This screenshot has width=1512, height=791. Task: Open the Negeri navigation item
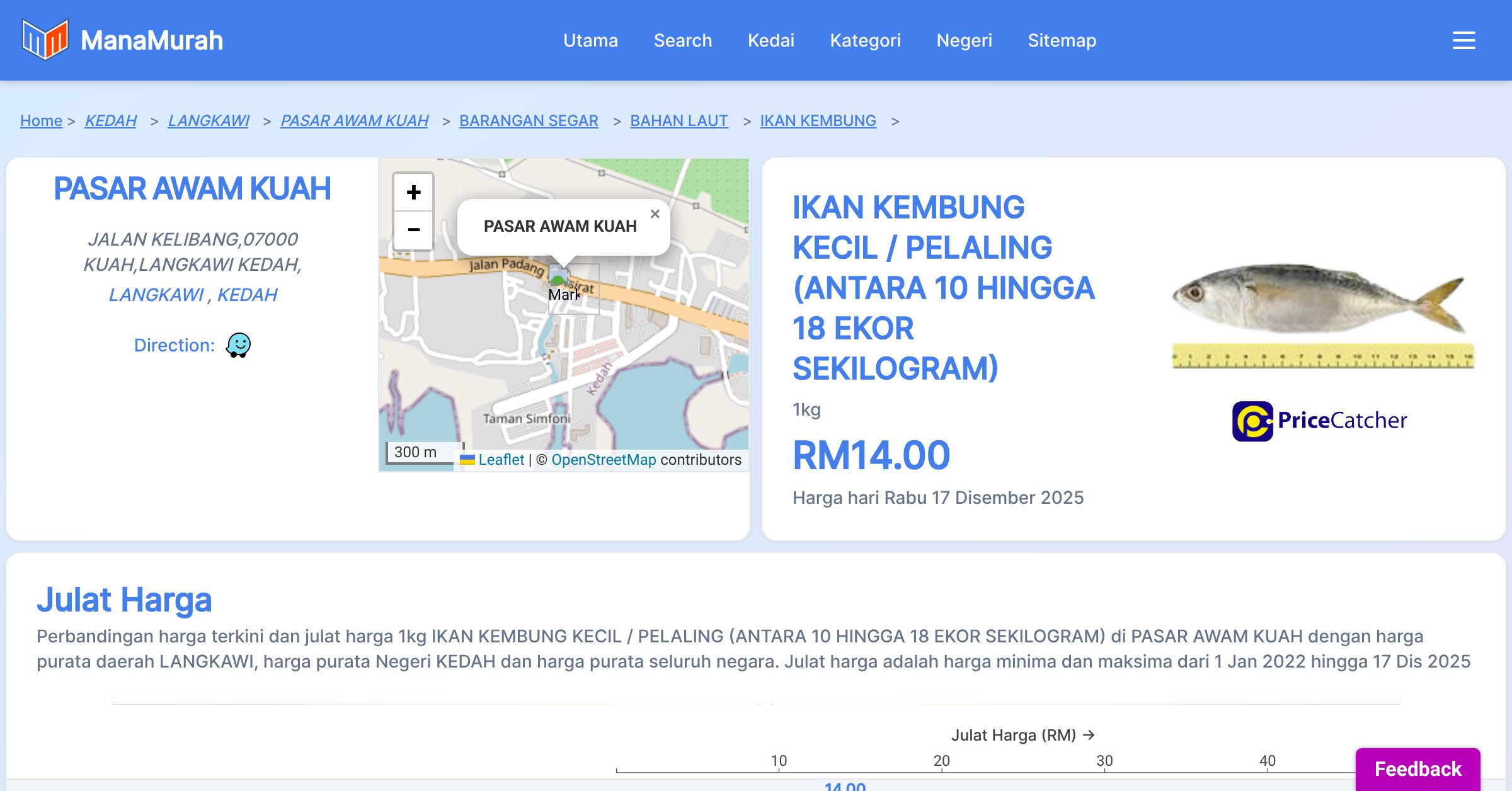[x=964, y=40]
